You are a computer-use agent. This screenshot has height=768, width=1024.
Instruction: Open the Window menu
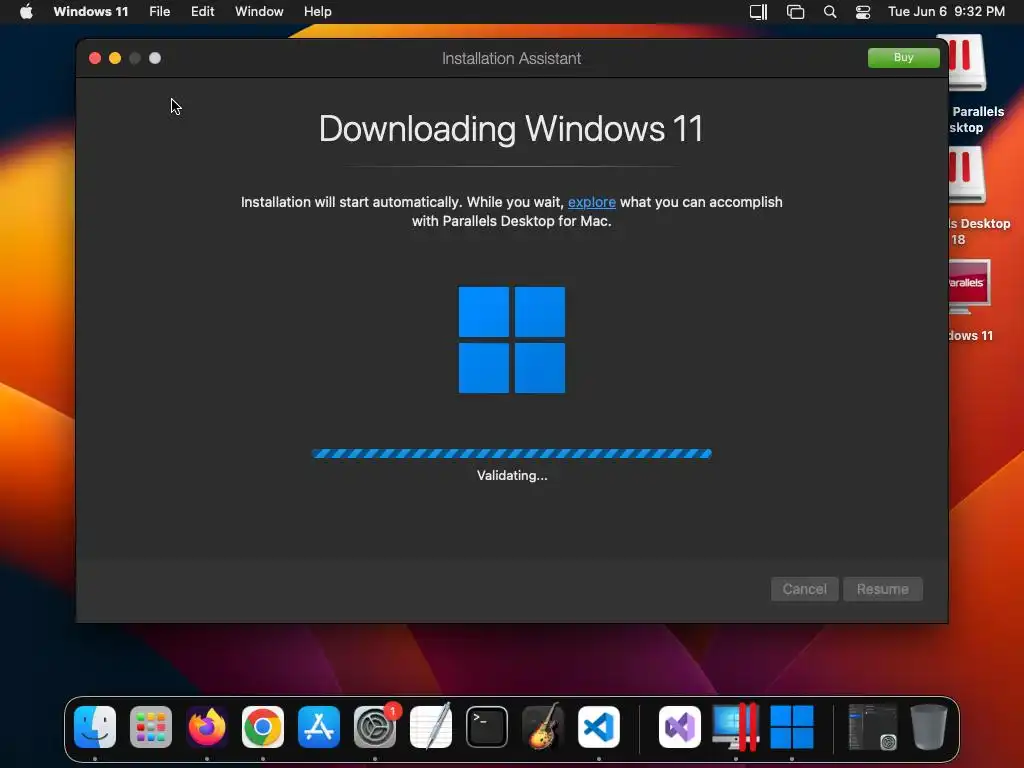pos(259,12)
